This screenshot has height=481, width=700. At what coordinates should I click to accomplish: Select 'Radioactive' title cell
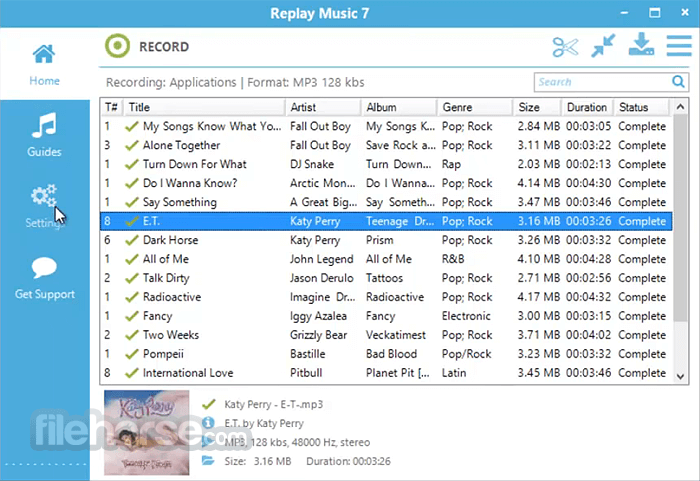click(x=172, y=297)
